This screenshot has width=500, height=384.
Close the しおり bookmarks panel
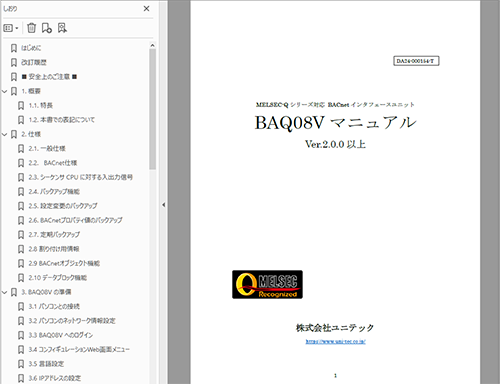click(146, 9)
